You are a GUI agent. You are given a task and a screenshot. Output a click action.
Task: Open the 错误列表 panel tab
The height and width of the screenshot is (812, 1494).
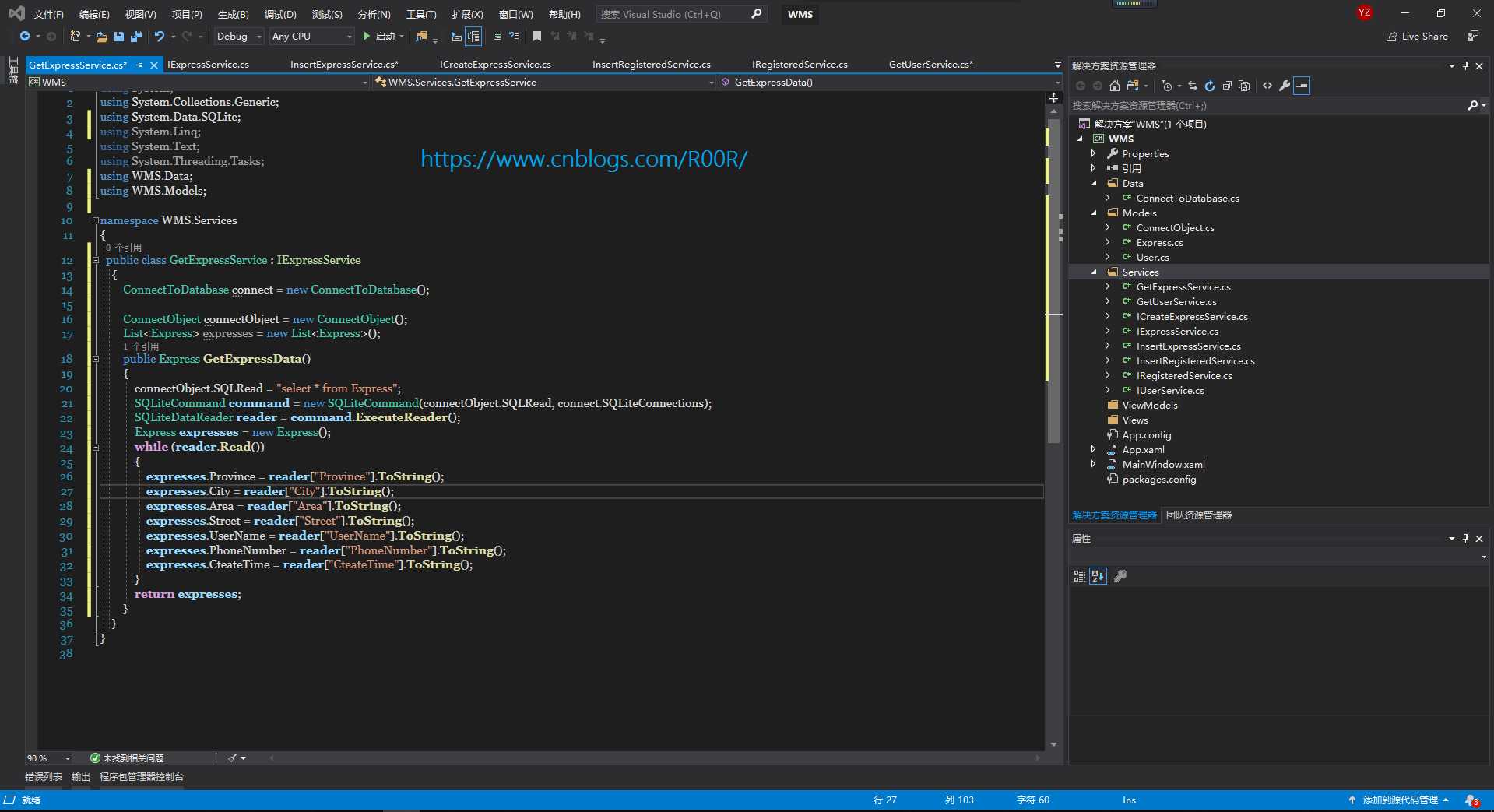click(44, 777)
